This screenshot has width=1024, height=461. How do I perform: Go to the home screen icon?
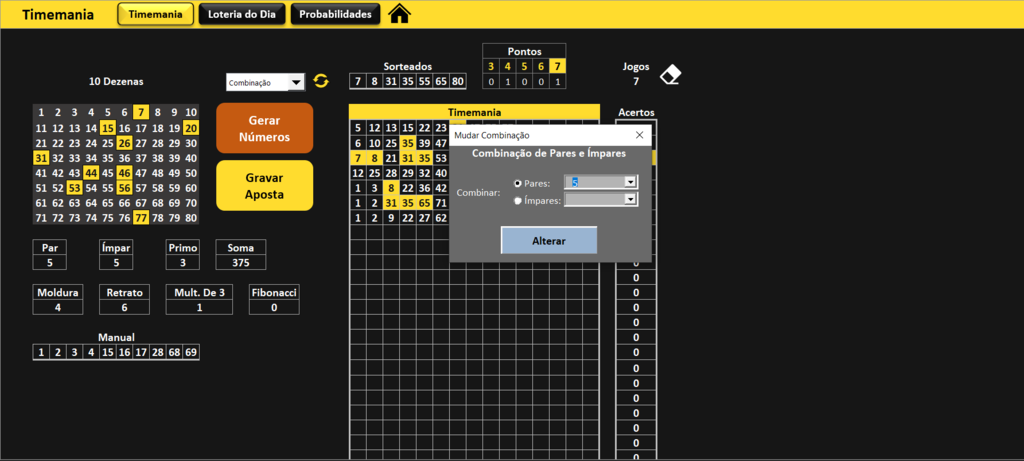tap(400, 14)
